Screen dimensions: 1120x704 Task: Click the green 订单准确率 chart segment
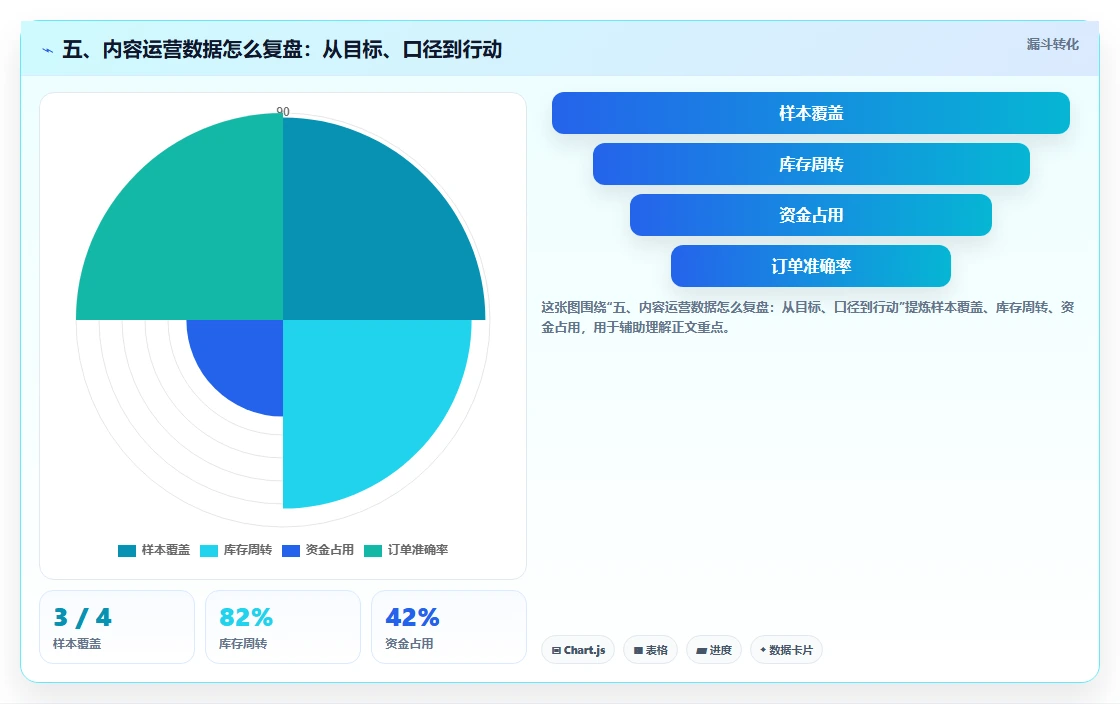click(x=193, y=228)
